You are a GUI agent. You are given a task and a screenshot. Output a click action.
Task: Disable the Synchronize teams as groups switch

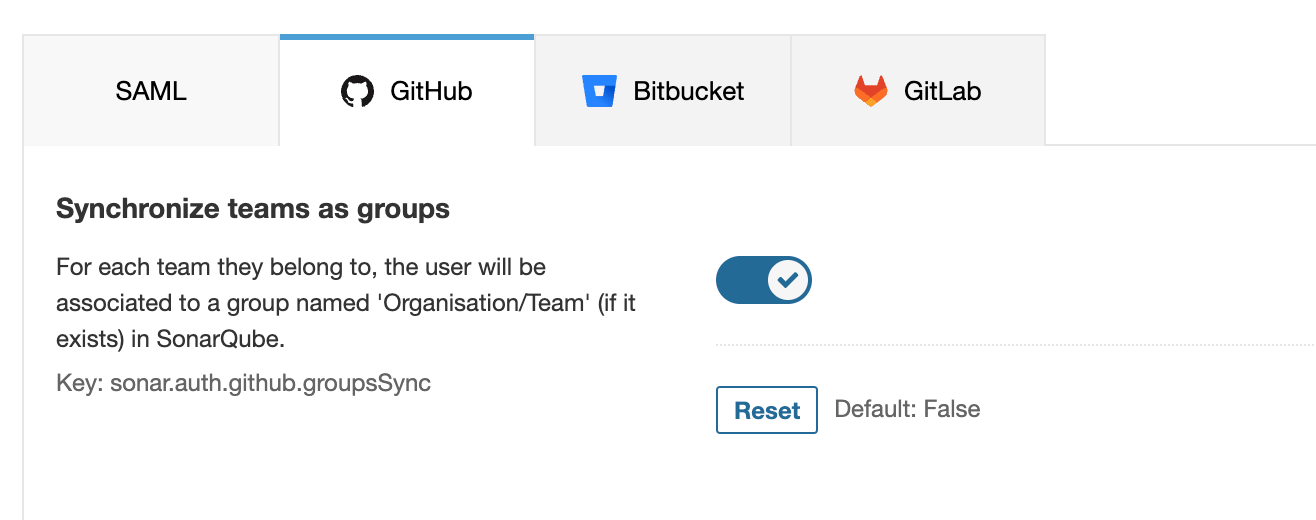tap(764, 280)
